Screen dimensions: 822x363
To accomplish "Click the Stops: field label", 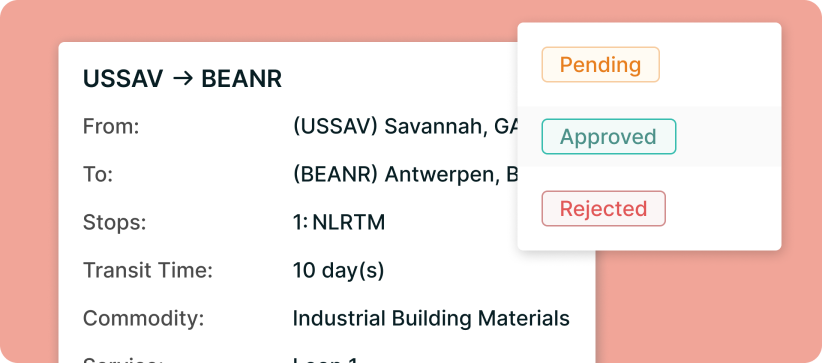I will (114, 223).
